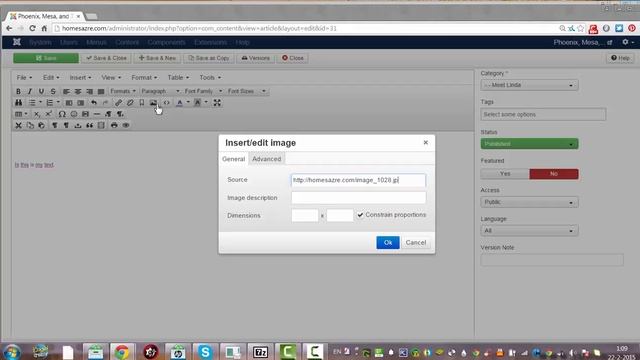Insert a special character with Omega icon
This screenshot has height=360, width=640.
(62, 114)
